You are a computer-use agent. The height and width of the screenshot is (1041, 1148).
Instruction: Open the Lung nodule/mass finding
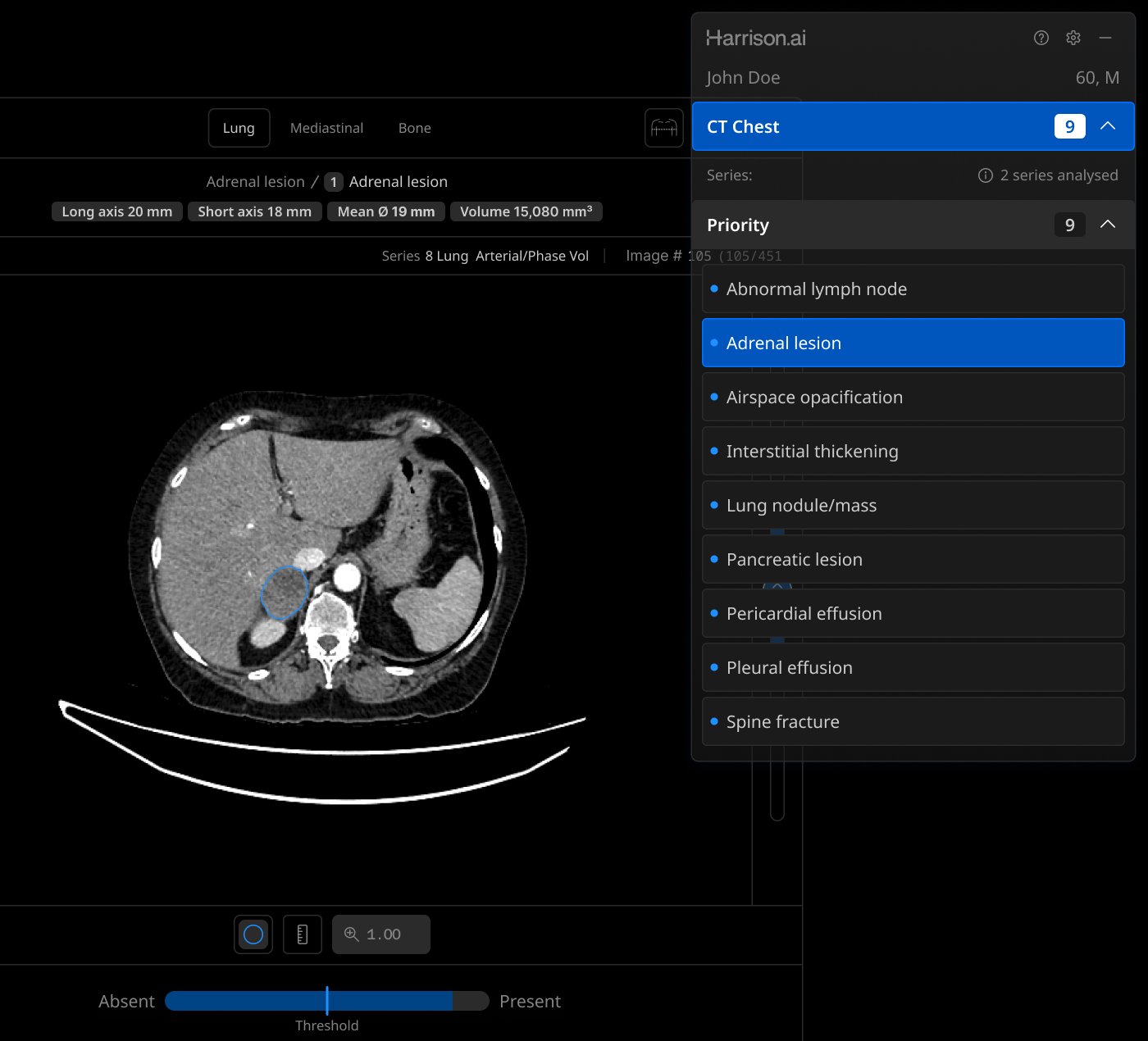[913, 506]
